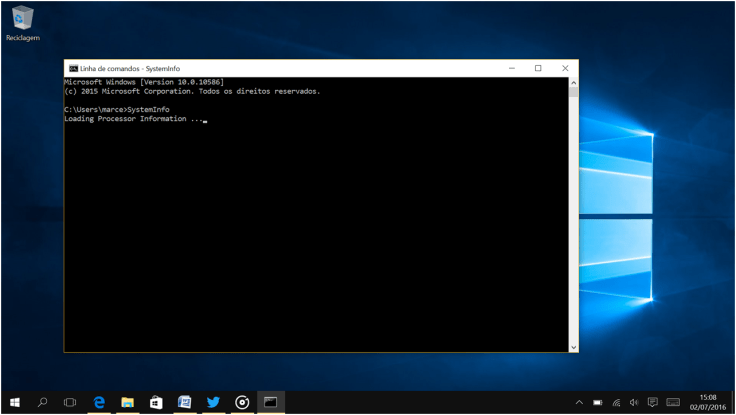The image size is (736, 415).
Task: Open the Windows Start menu
Action: click(x=14, y=402)
